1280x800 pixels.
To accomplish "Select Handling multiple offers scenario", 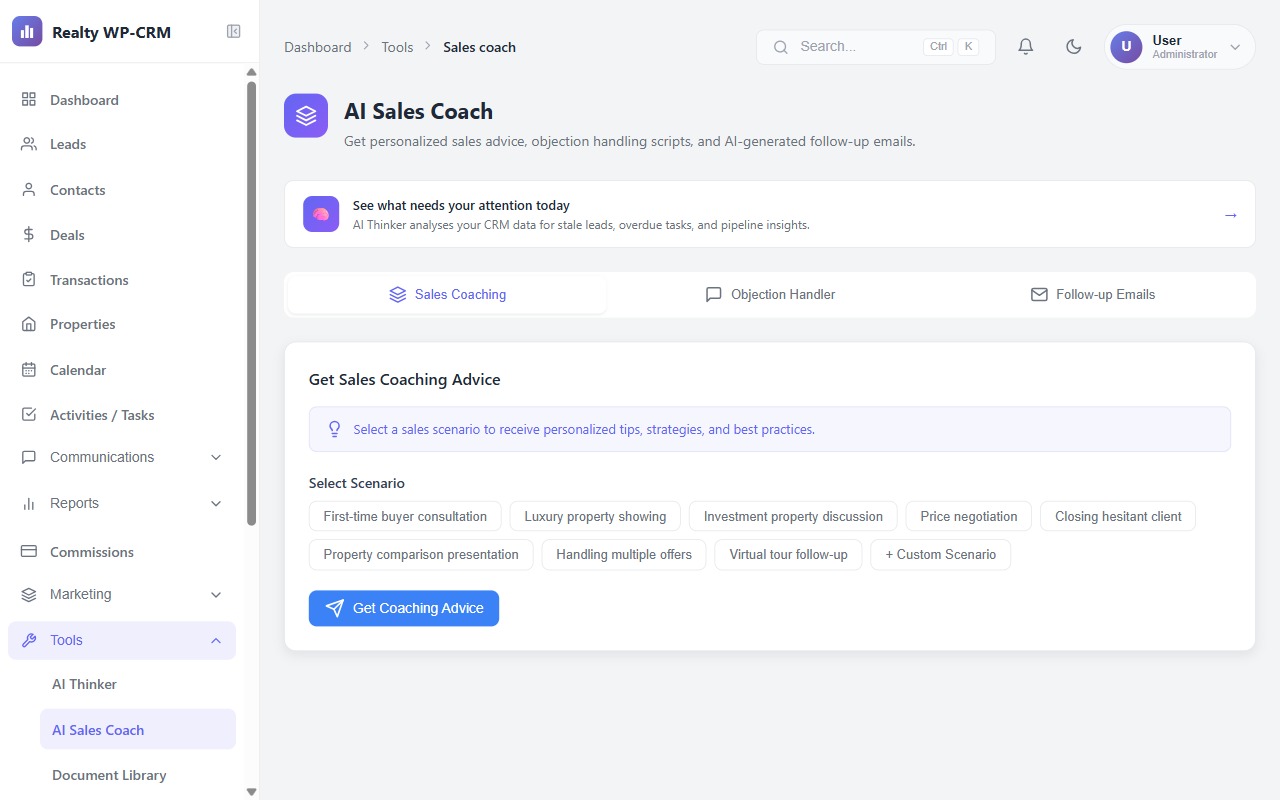I will click(624, 555).
